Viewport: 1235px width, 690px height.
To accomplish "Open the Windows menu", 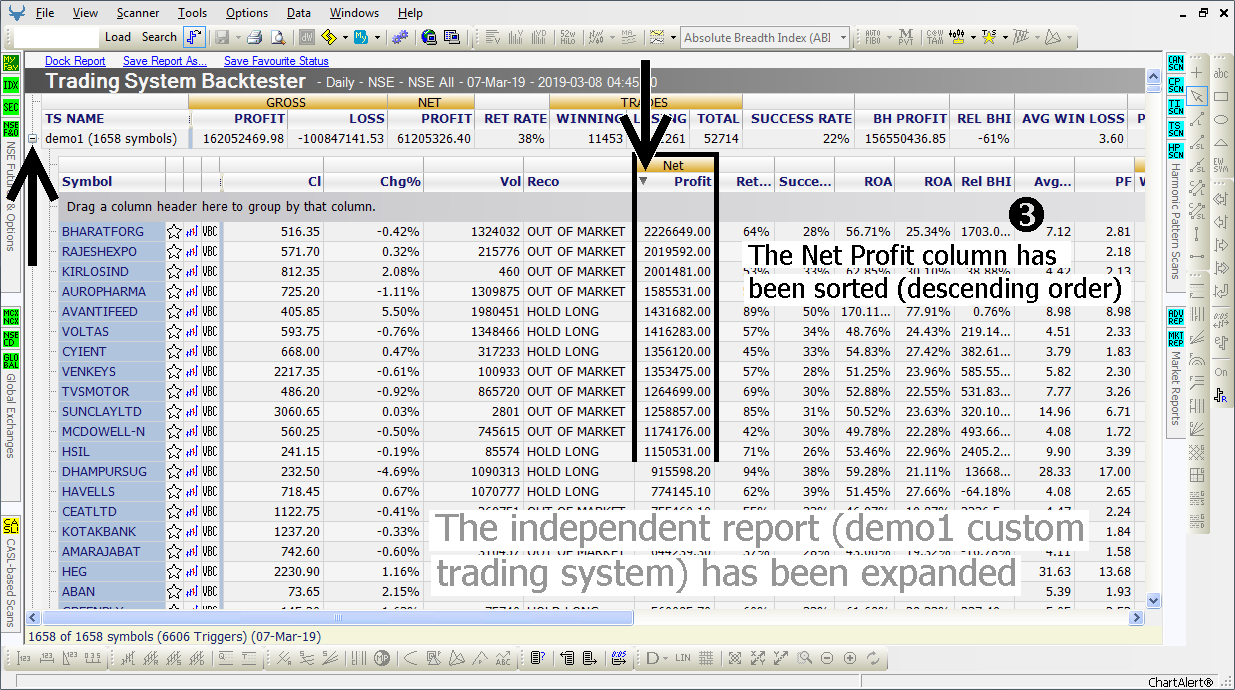I will 354,13.
